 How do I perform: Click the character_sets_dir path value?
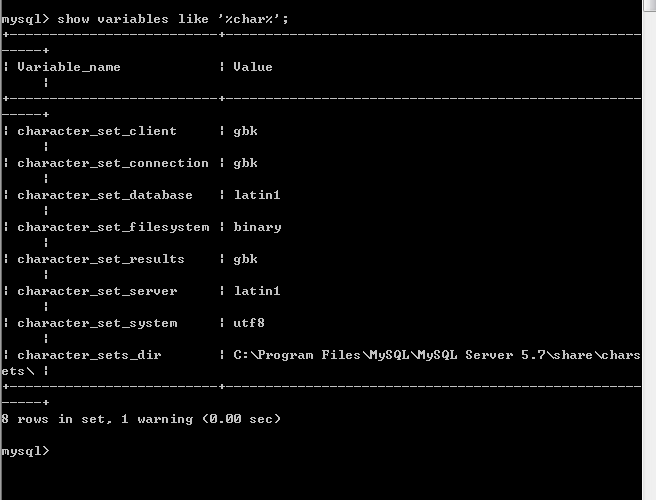coord(436,355)
